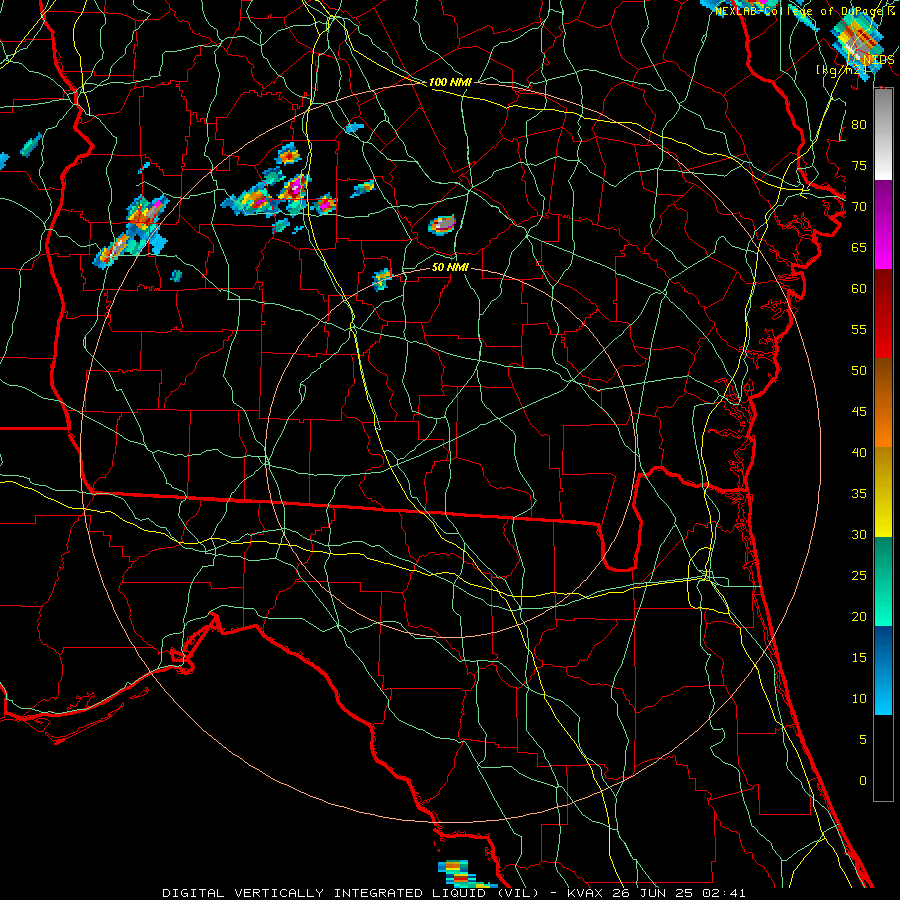This screenshot has width=900, height=900.
Task: Click the 40 value on VIL scale
Action: coord(859,453)
